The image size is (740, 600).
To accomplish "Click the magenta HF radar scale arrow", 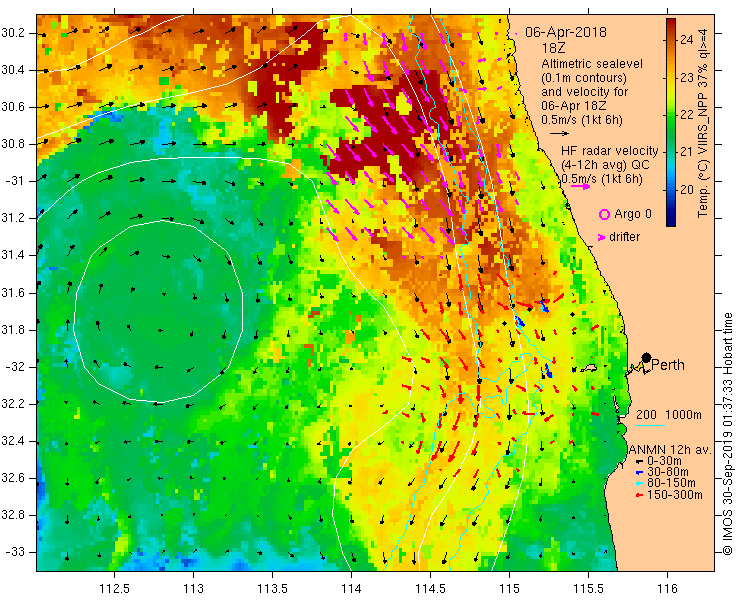I will (x=580, y=186).
